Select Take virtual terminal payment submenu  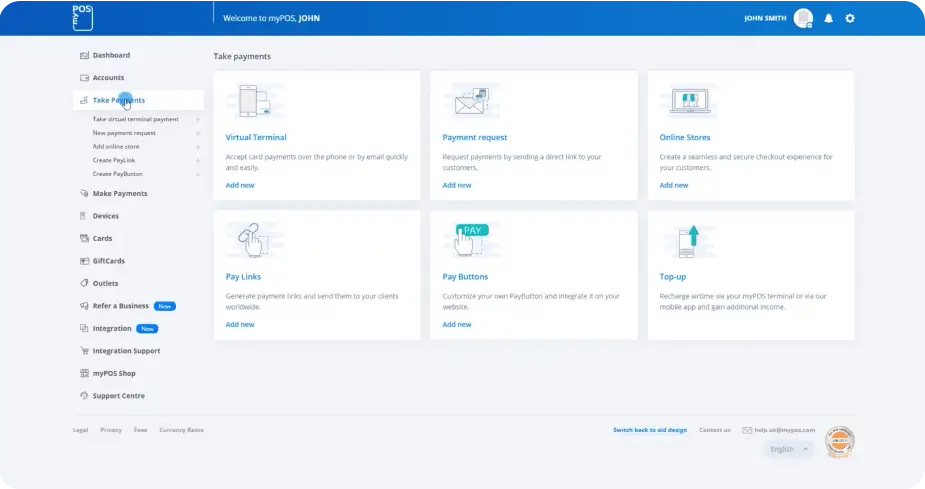(x=135, y=119)
